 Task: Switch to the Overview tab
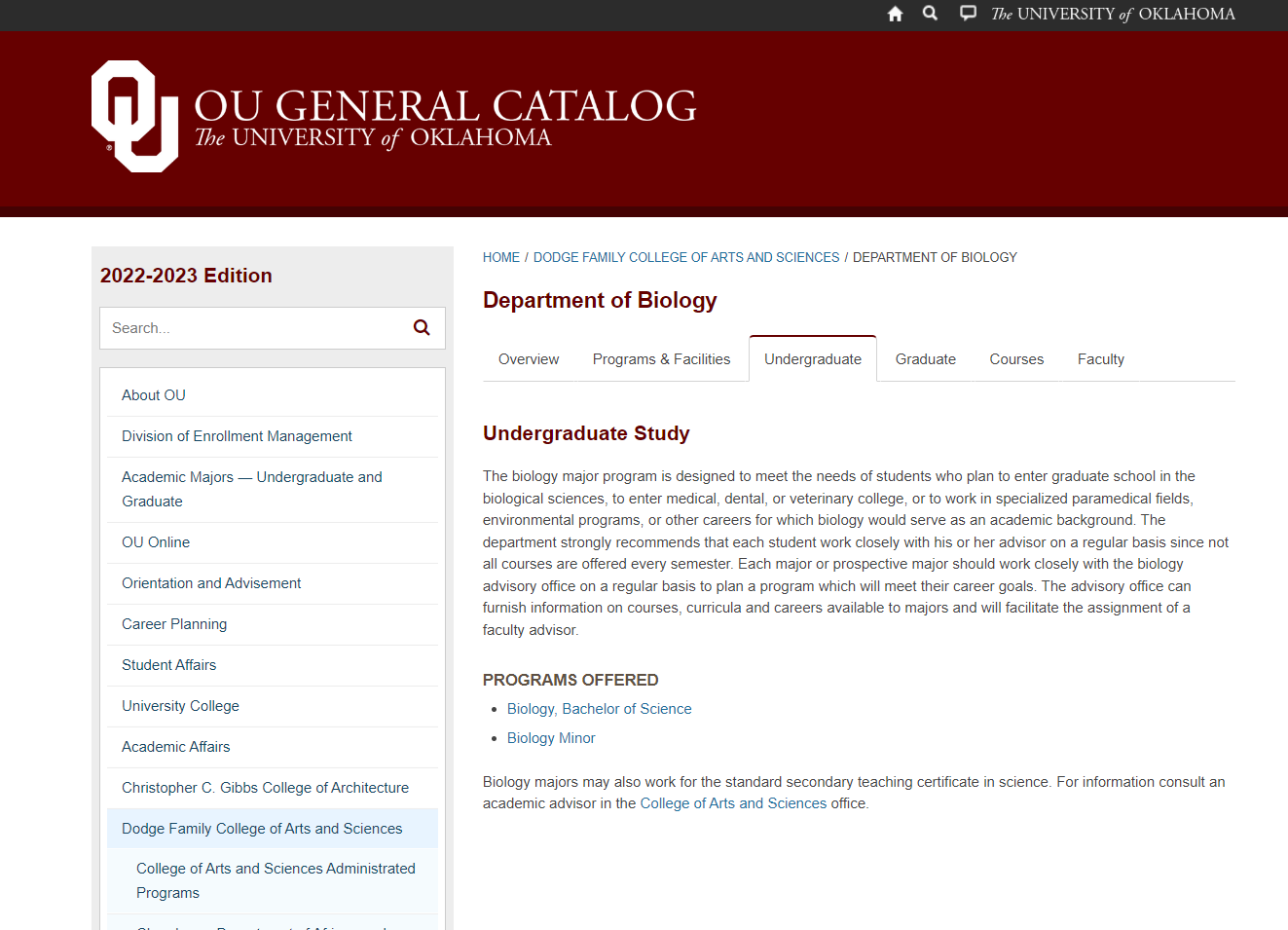coord(529,359)
